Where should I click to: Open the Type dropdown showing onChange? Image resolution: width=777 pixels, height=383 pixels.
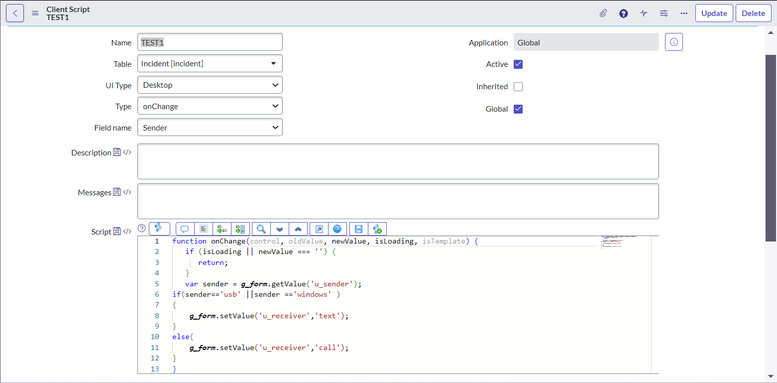(x=210, y=106)
